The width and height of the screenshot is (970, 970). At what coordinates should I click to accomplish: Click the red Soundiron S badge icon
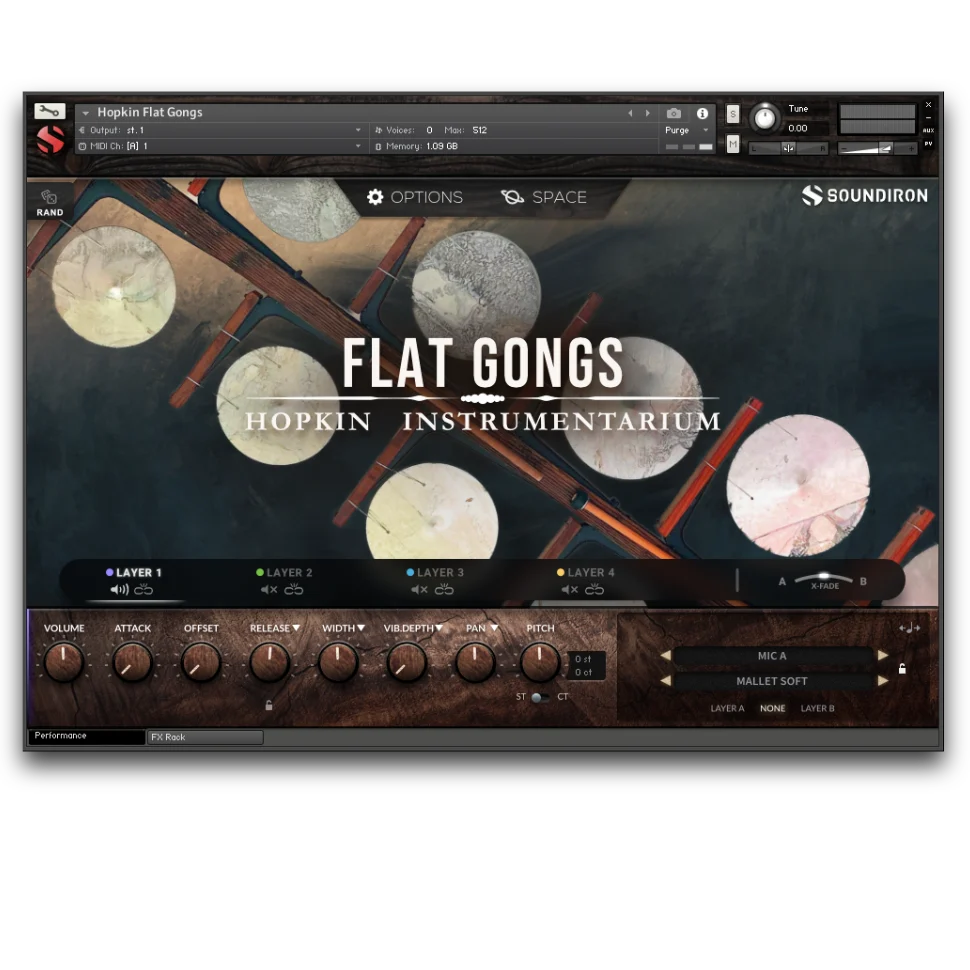50,139
